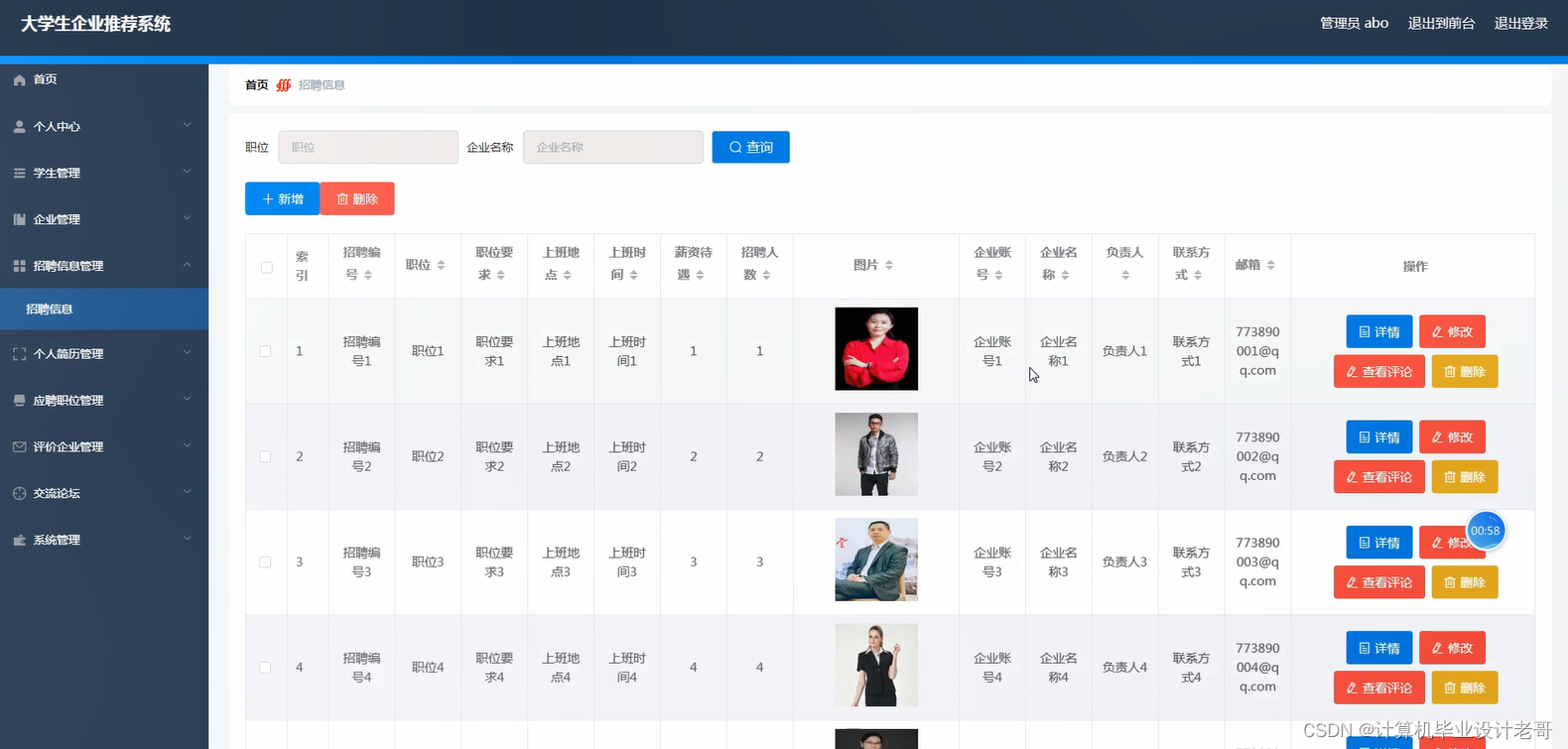This screenshot has width=1568, height=749.
Task: Expand 学生管理 menu chevron
Action: (187, 172)
